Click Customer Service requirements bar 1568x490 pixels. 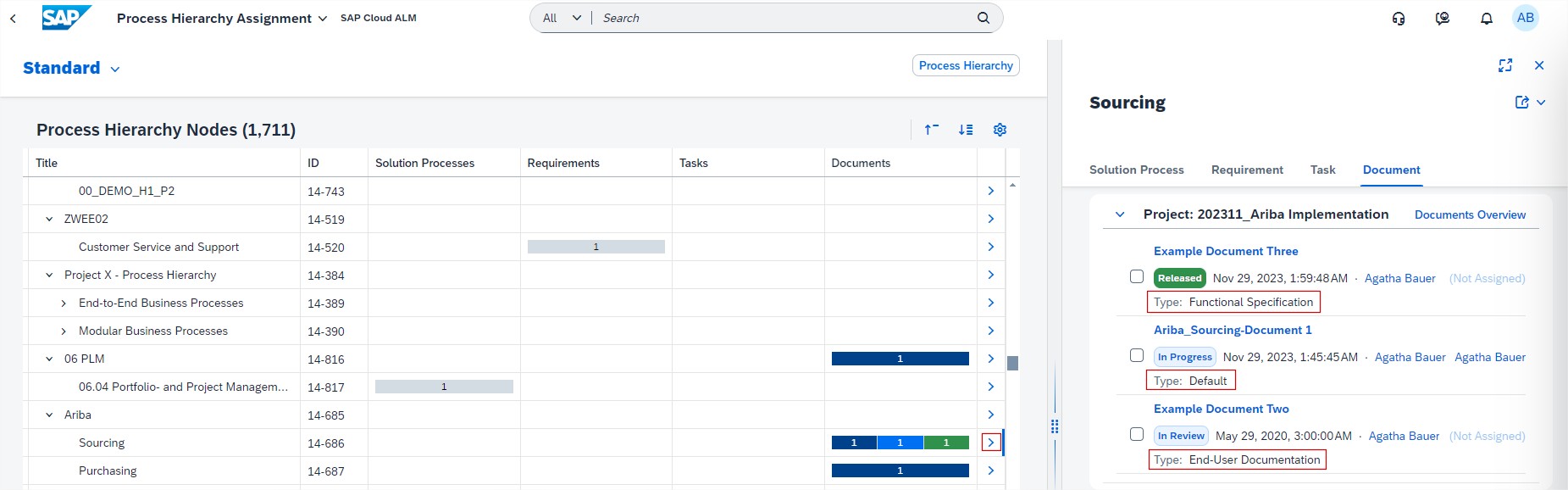(x=596, y=247)
